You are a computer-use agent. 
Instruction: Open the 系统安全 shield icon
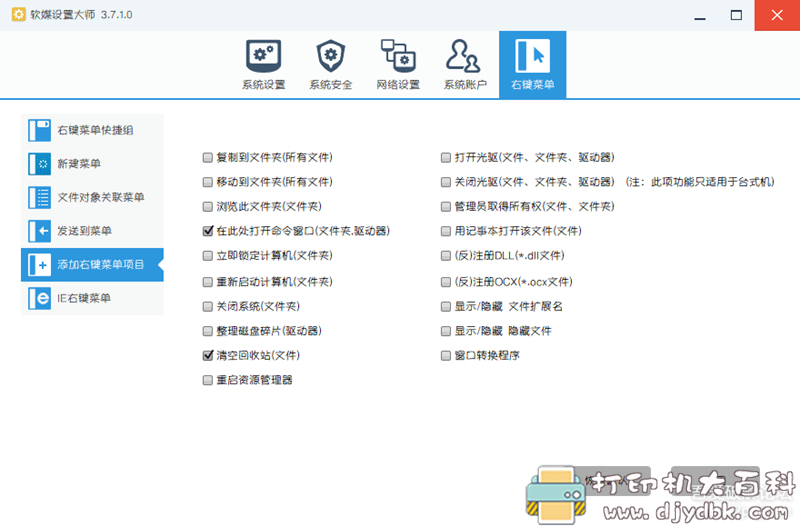331,56
